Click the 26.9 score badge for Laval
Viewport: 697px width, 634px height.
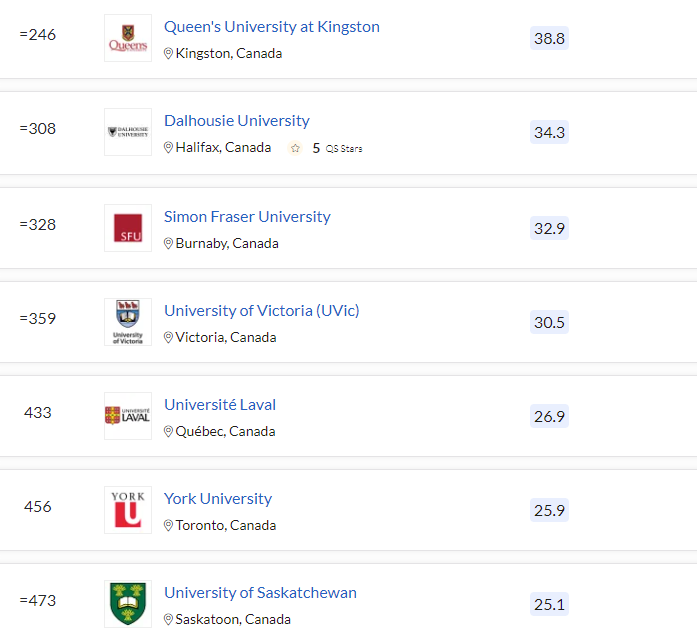click(x=549, y=416)
